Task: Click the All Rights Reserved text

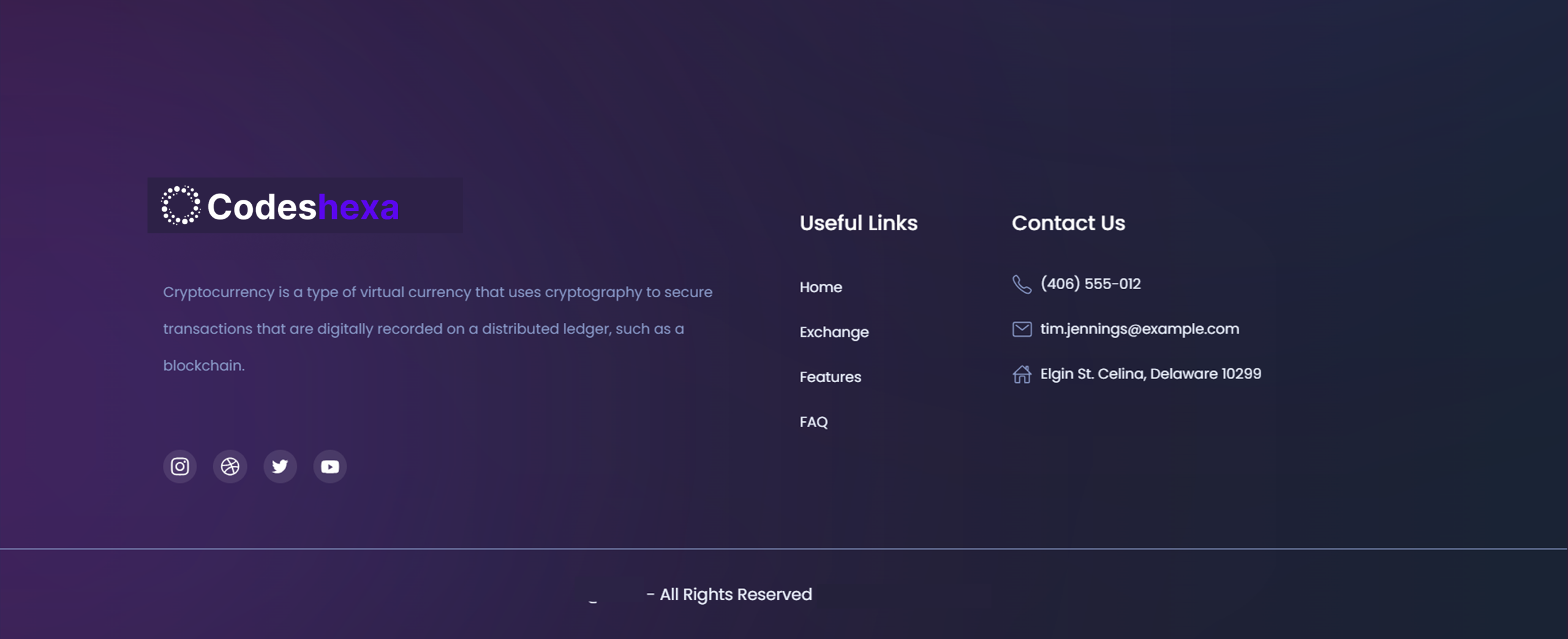Action: point(735,594)
